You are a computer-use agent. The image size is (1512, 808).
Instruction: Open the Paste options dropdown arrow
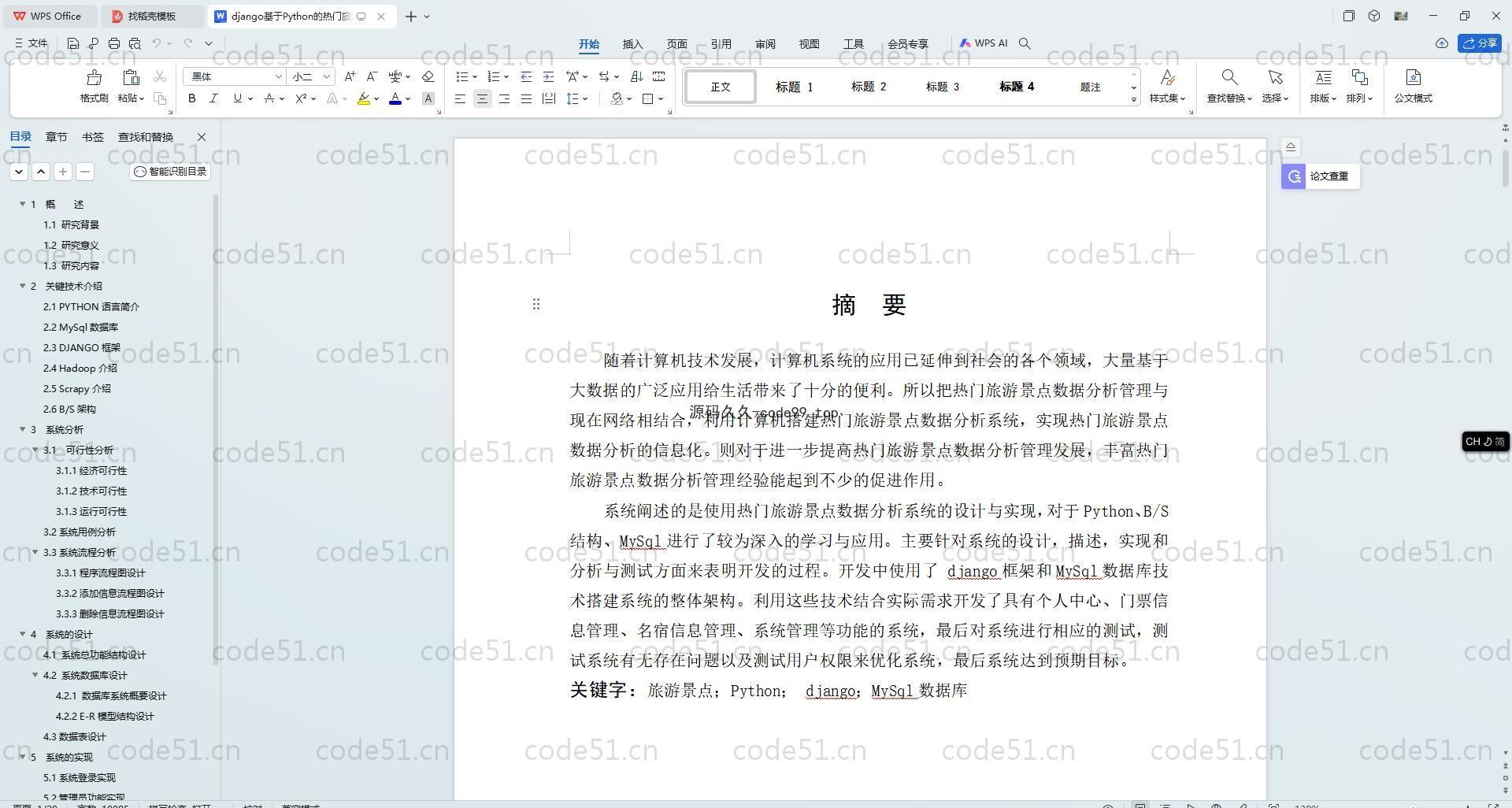click(x=141, y=98)
